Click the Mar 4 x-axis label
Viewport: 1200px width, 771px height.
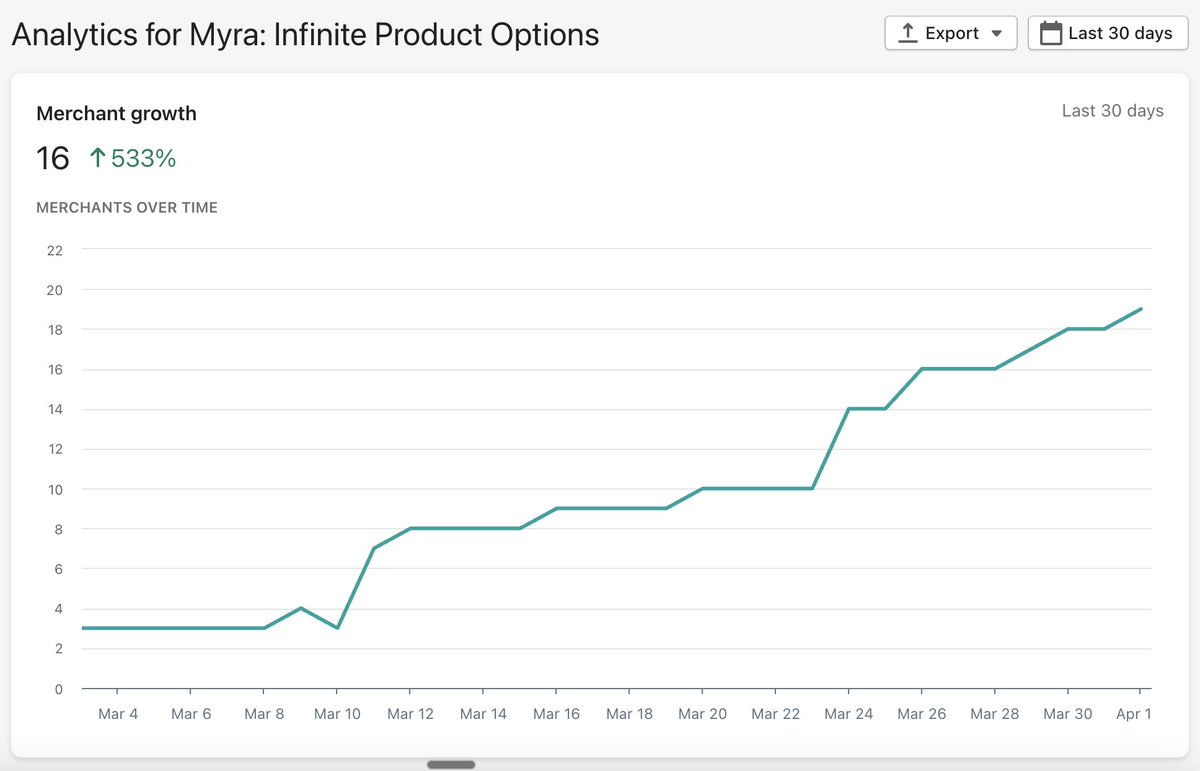(x=118, y=714)
